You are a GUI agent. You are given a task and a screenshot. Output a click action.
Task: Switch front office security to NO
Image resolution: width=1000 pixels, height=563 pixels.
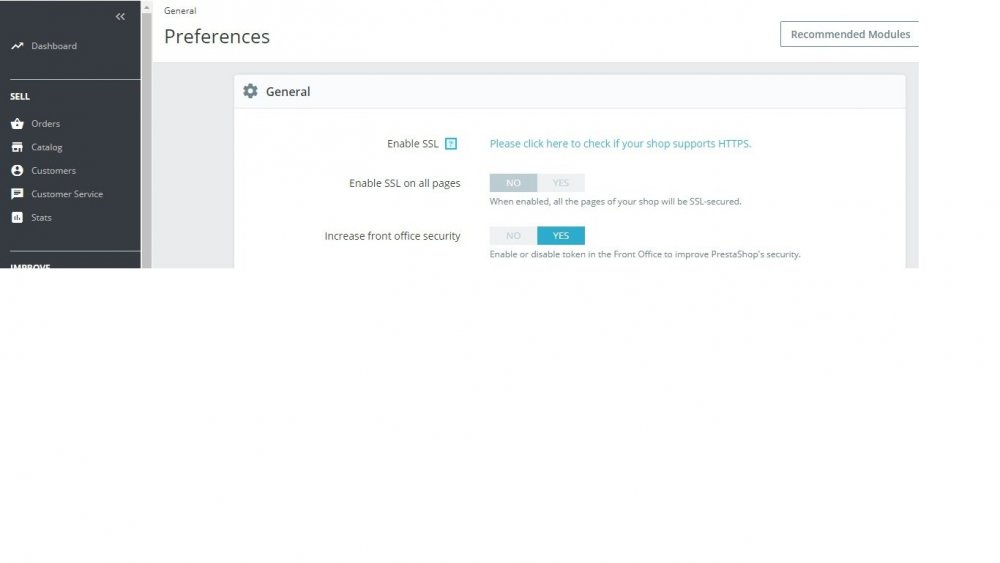click(x=513, y=236)
